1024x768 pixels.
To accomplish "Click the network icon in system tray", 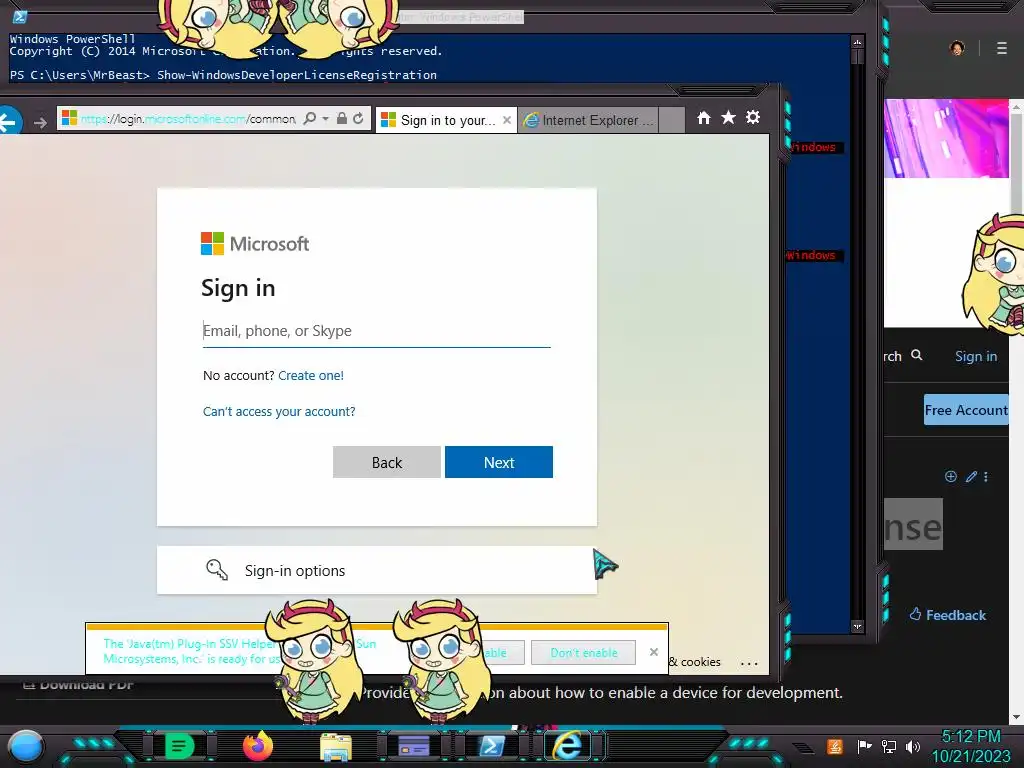I will (889, 746).
